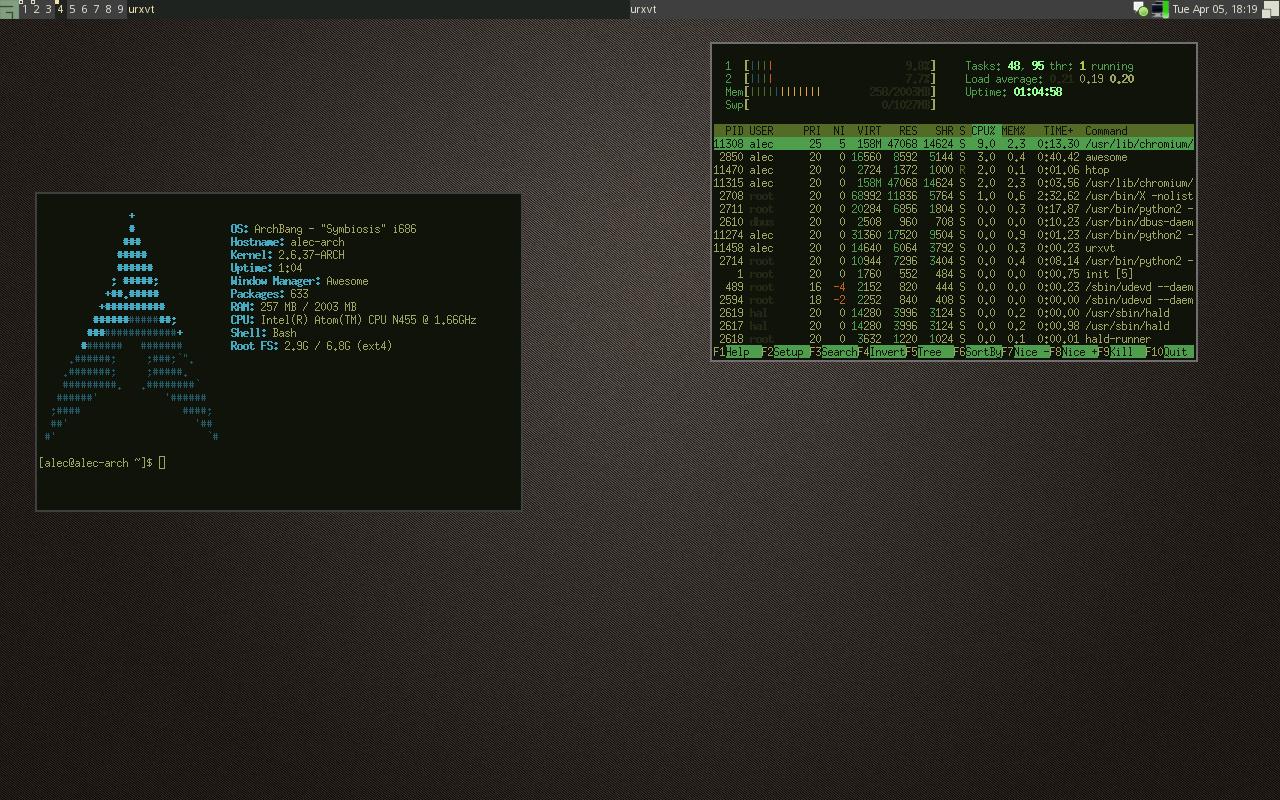Toggle F5 Tree view in htop

pos(930,352)
